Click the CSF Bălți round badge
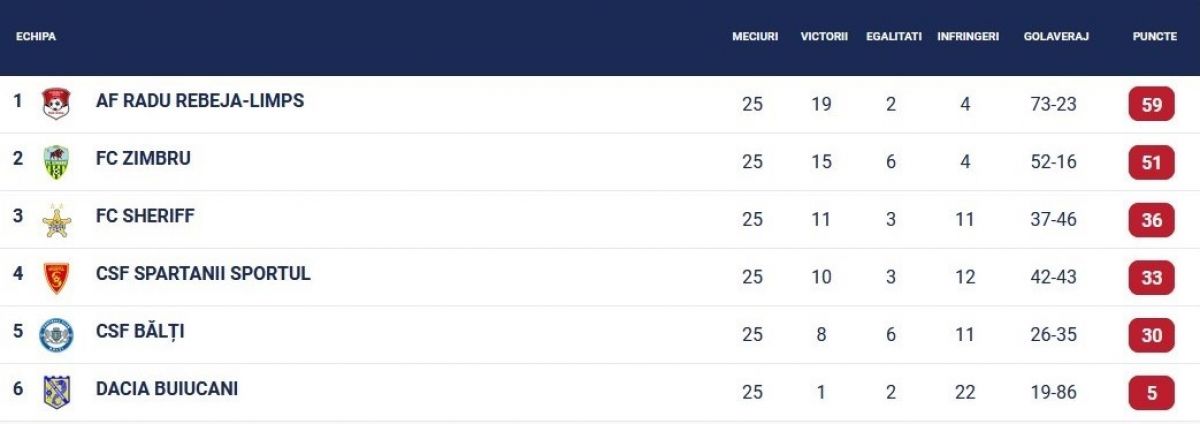The image size is (1200, 424). tap(56, 335)
